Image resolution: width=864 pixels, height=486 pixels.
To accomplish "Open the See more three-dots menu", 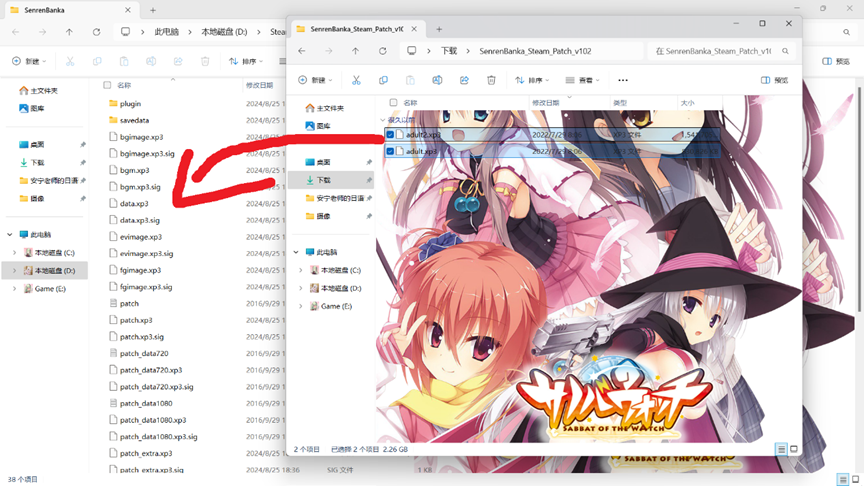I will 623,80.
